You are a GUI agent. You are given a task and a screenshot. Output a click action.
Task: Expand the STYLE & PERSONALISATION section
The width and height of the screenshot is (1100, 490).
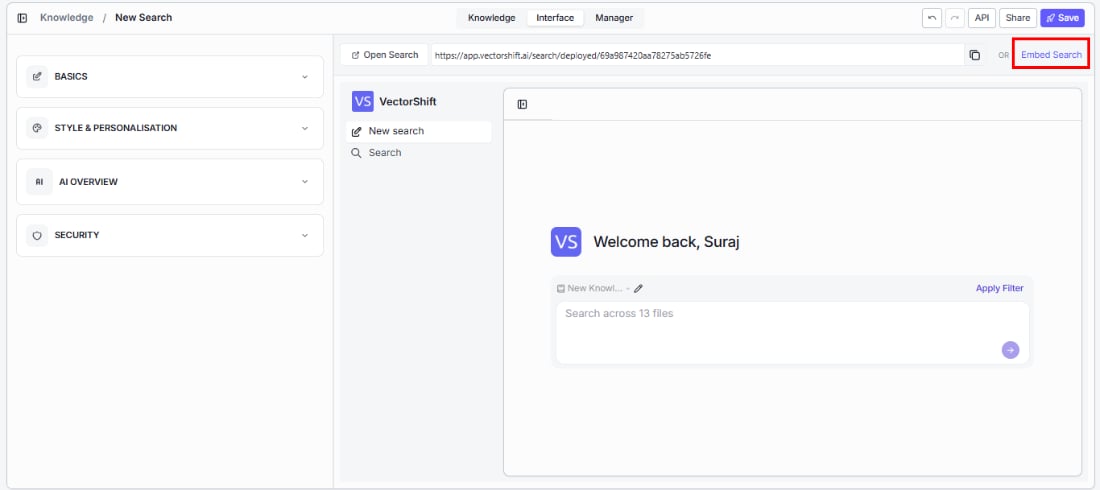tap(170, 128)
